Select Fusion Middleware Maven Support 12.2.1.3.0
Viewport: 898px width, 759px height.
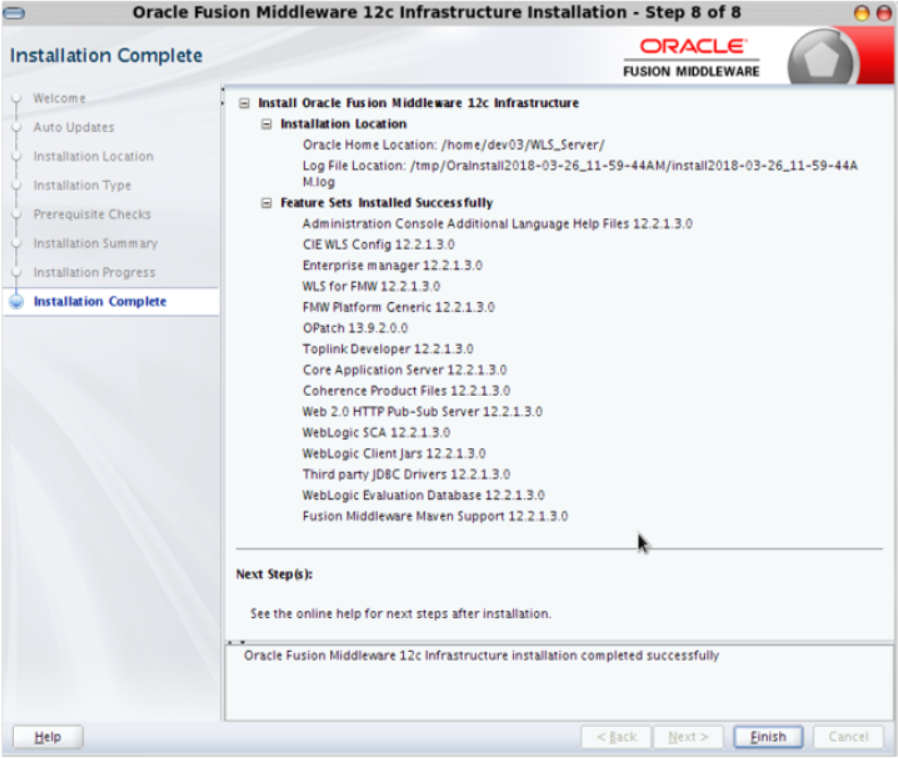tap(435, 517)
